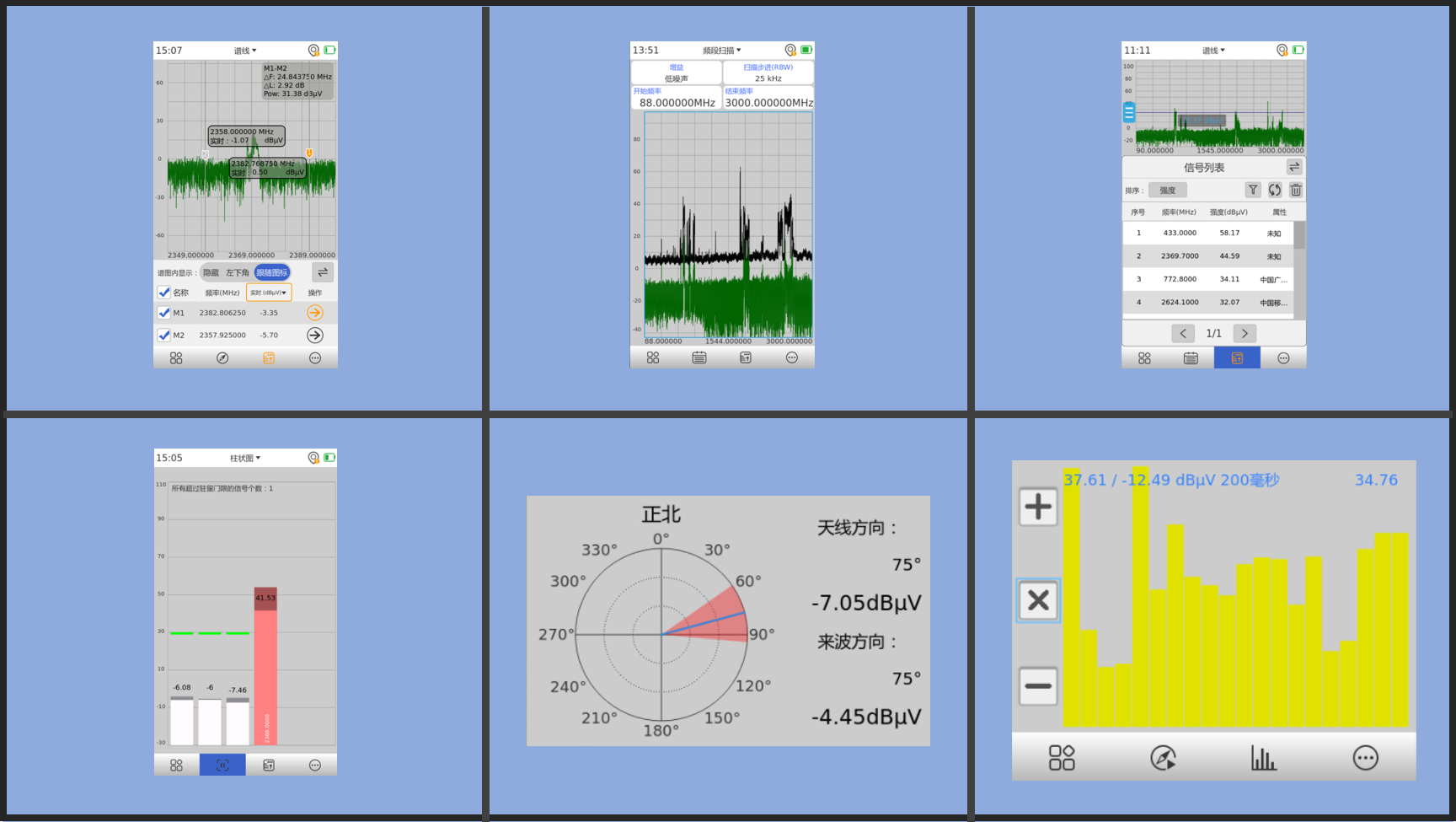Tap scan list icon in 13:51 bottom bar
1456x822 pixels.
pyautogui.click(x=699, y=357)
